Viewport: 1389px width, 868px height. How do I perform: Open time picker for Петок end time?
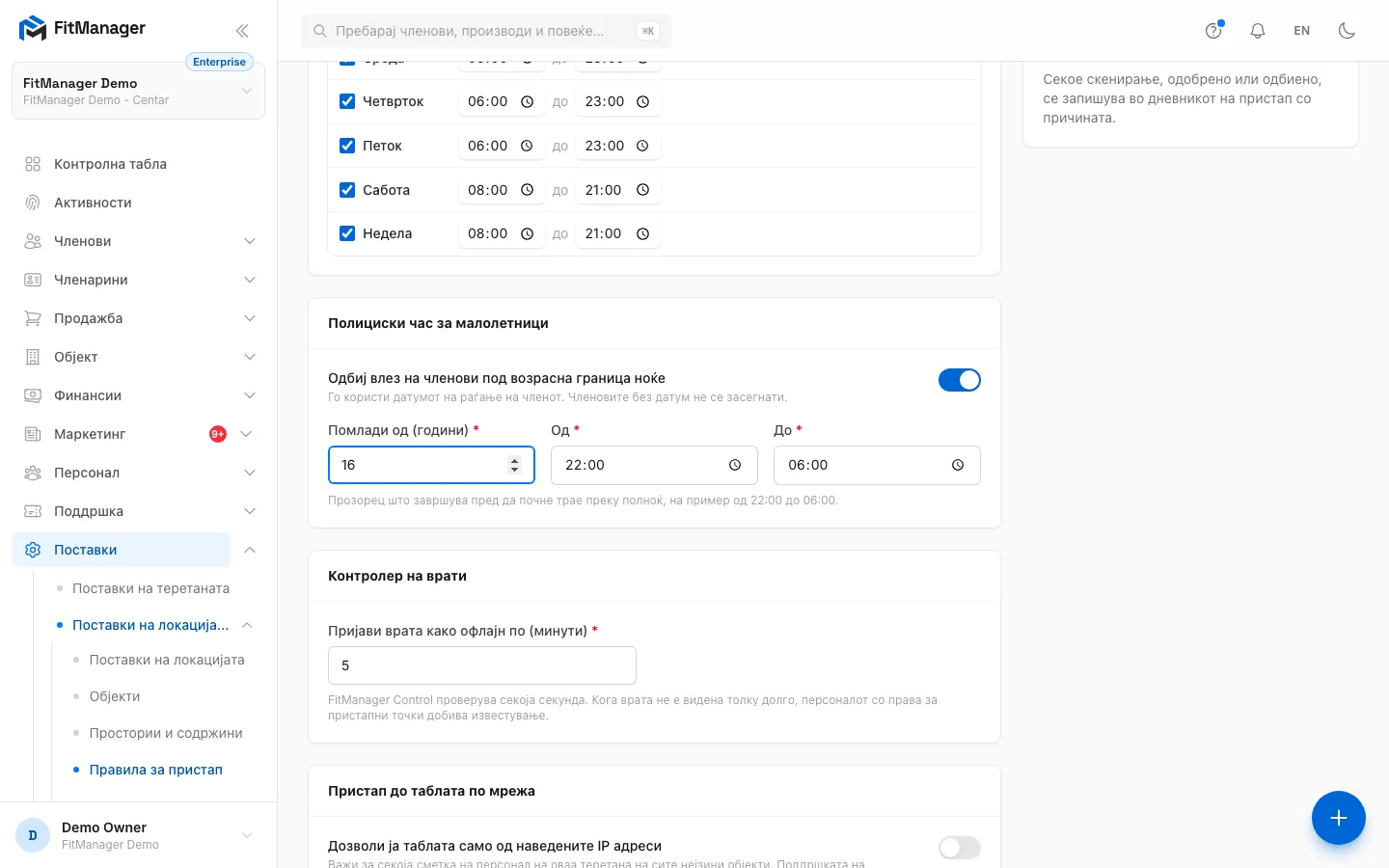[x=642, y=146]
